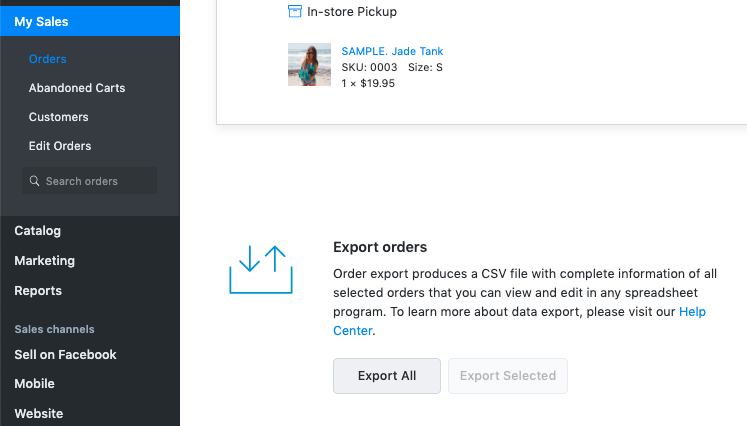Go to Orders in the sidebar
747x426 pixels.
pyautogui.click(x=48, y=59)
